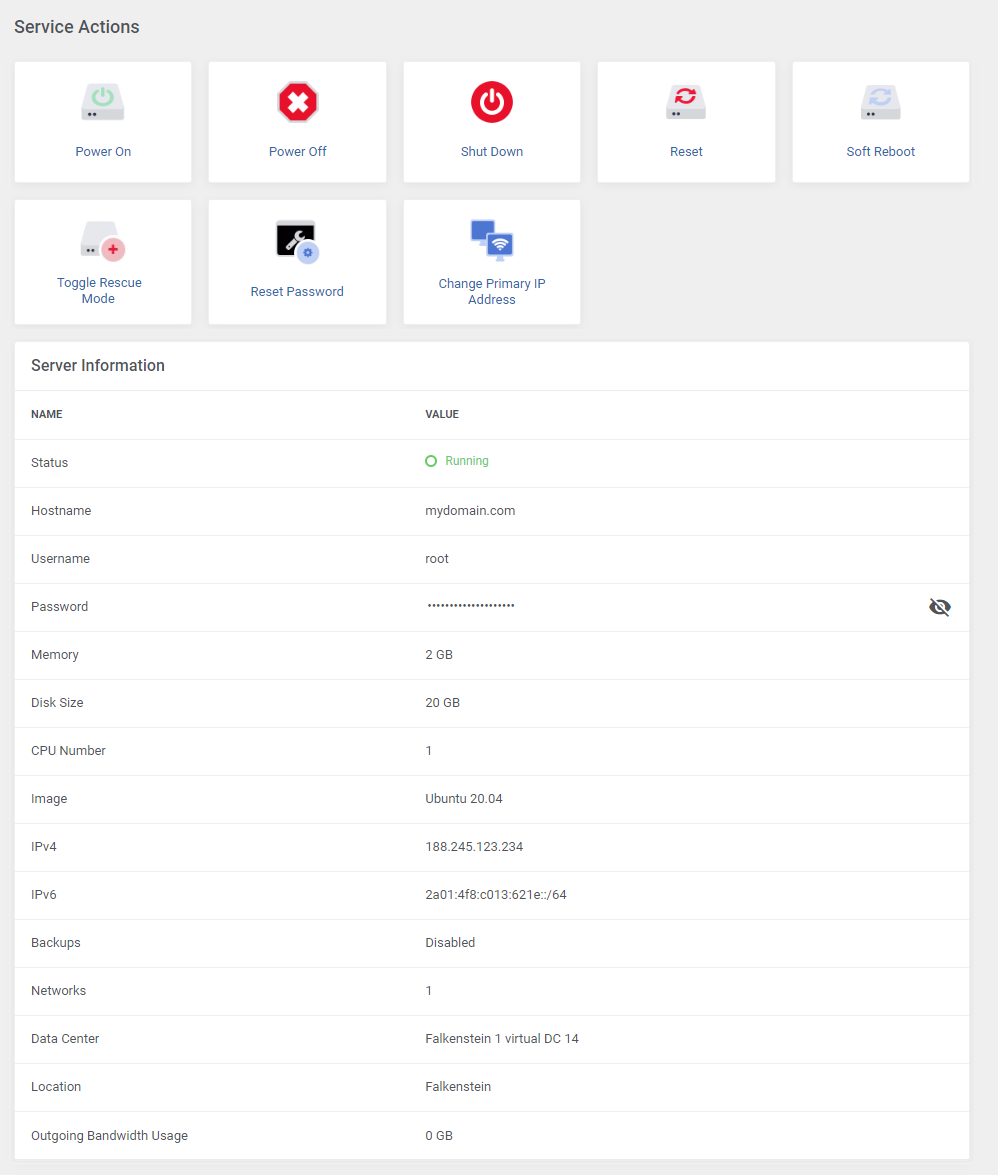Click the CPU Number row label
This screenshot has width=998, height=1175.
[x=68, y=750]
